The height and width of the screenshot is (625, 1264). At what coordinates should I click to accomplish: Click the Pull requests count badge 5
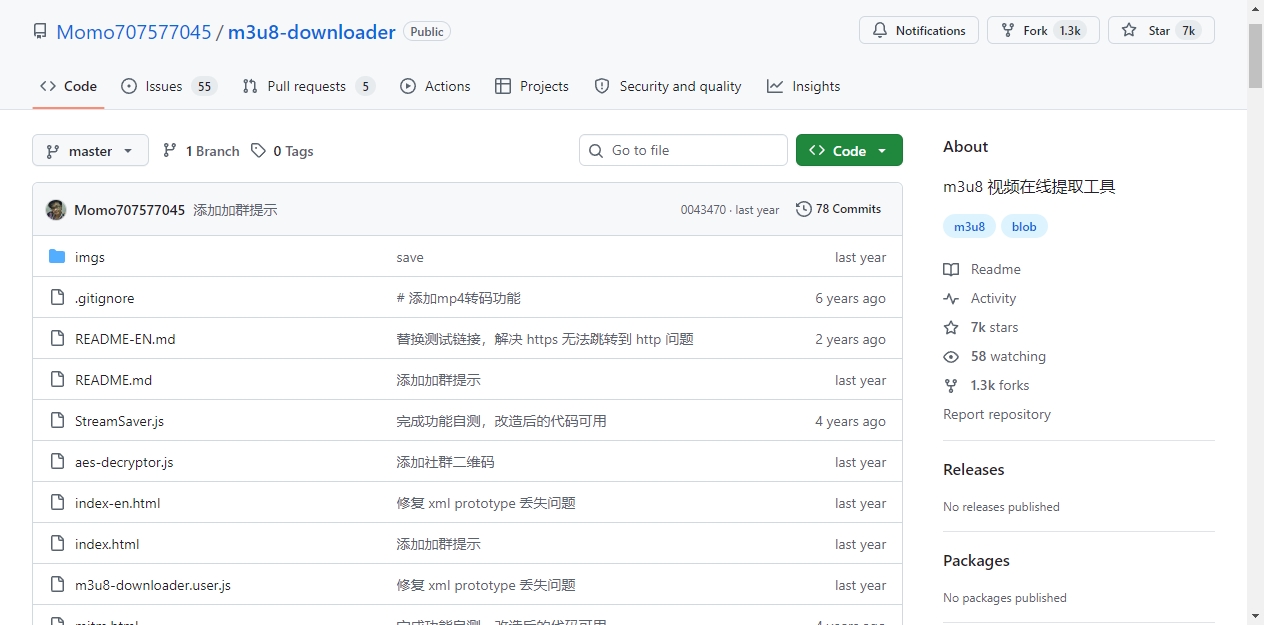coord(365,86)
